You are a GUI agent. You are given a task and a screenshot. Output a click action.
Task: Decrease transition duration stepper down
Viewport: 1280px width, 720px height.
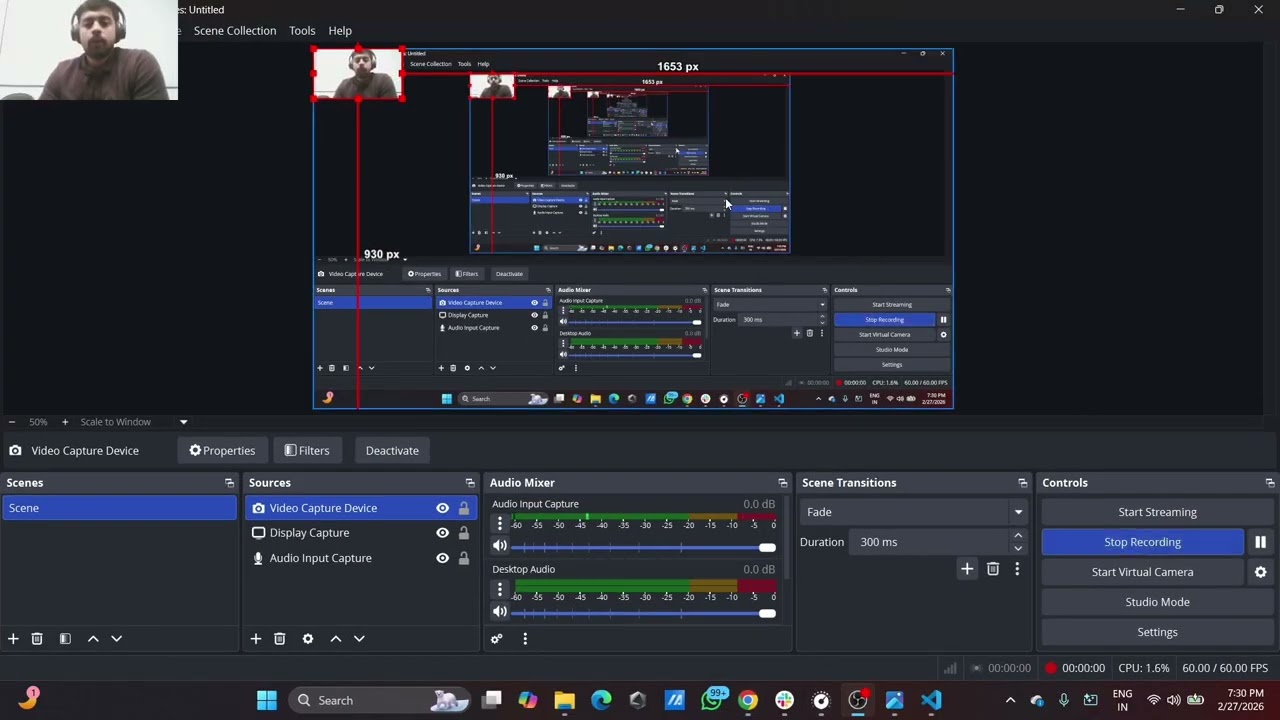point(1018,548)
